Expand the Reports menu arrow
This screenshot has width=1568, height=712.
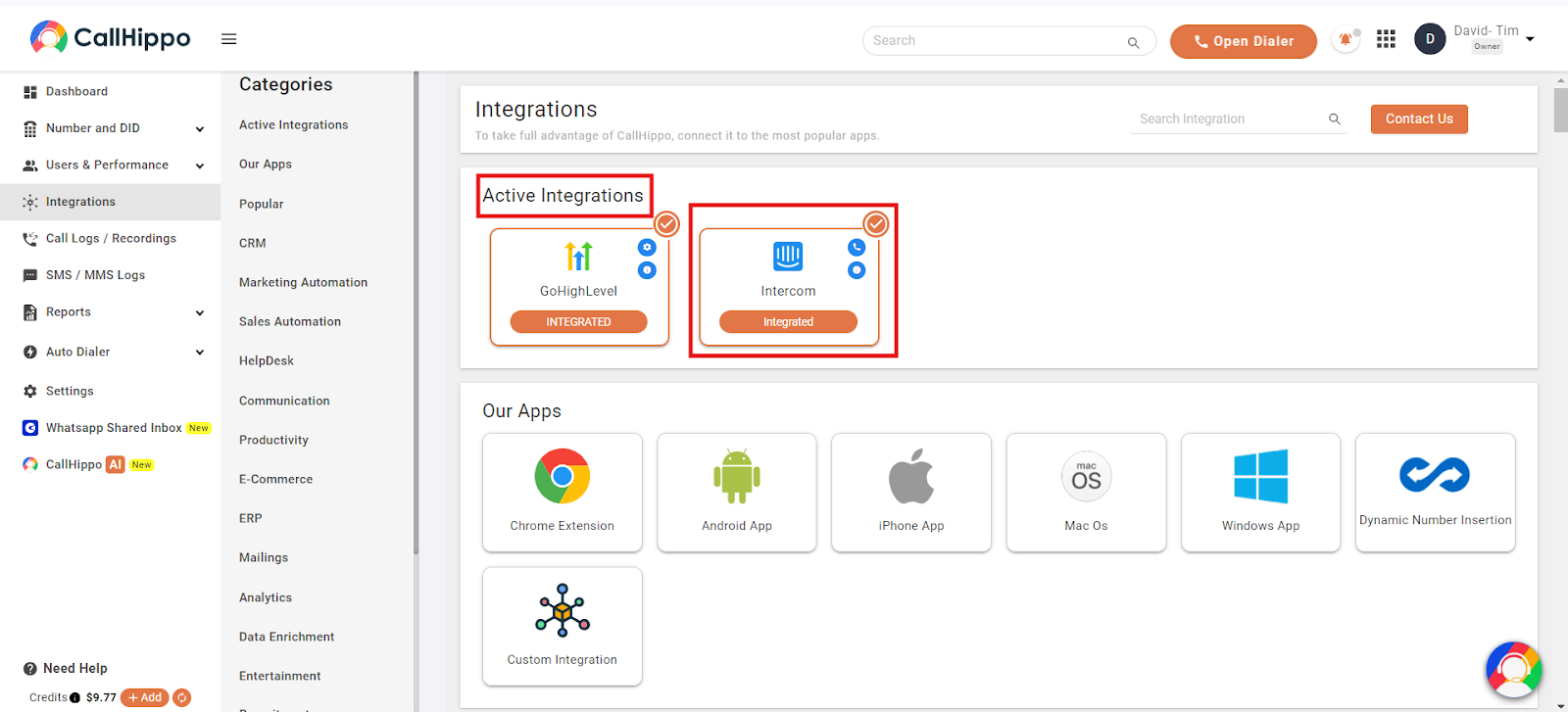200,313
